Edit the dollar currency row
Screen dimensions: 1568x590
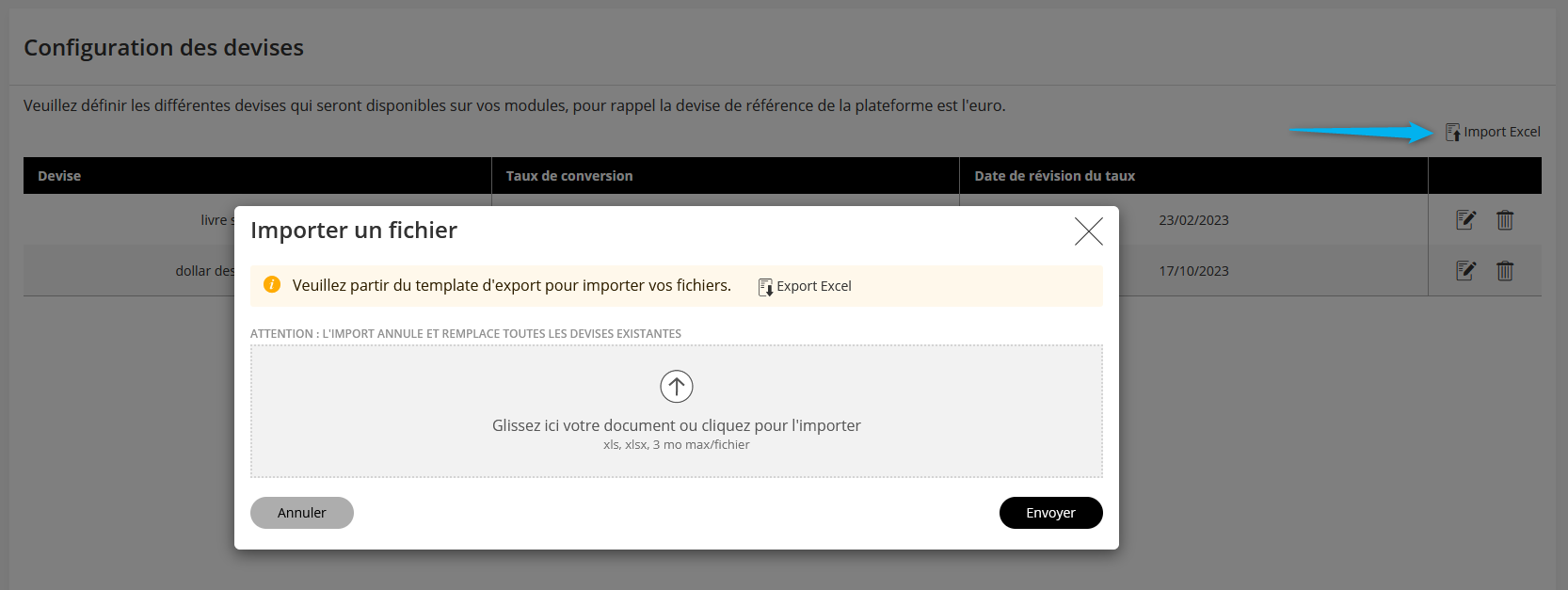click(x=1465, y=271)
